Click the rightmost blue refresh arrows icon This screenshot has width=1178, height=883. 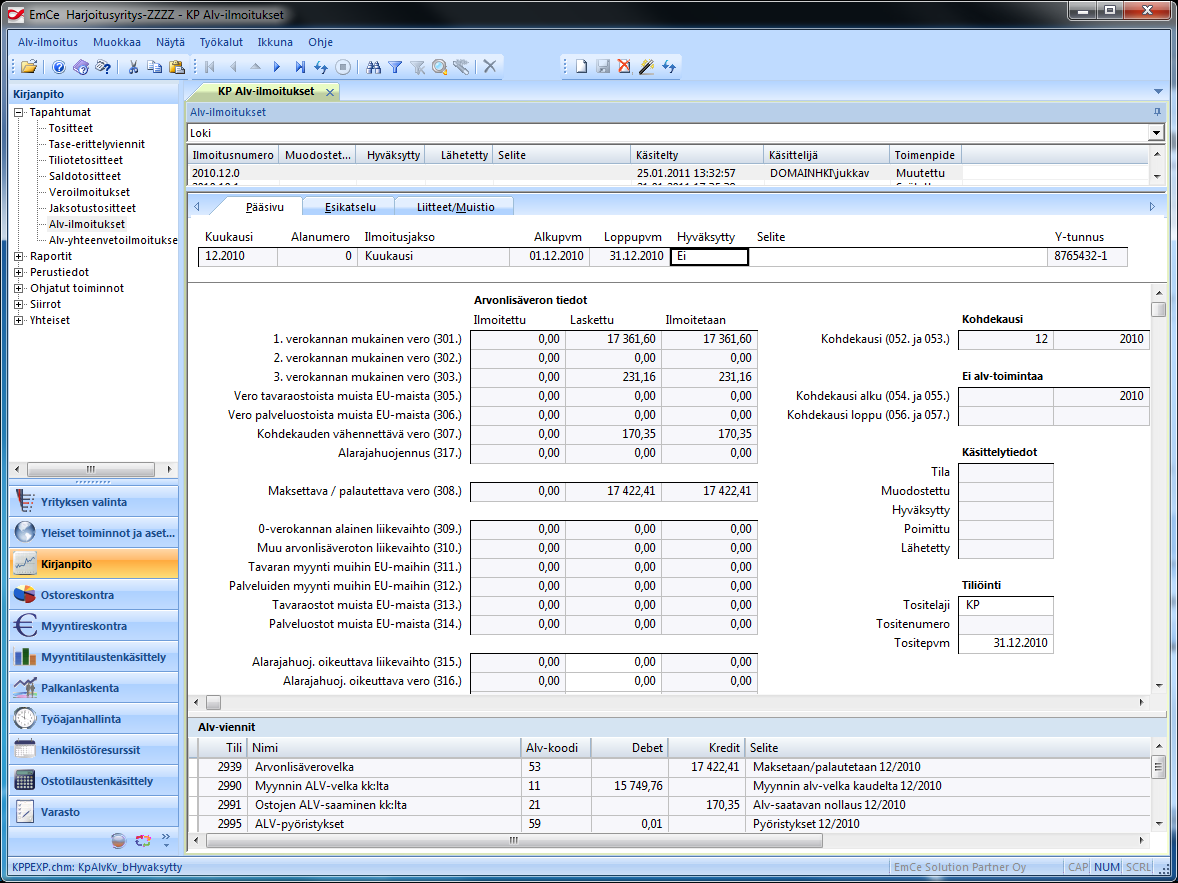[669, 67]
